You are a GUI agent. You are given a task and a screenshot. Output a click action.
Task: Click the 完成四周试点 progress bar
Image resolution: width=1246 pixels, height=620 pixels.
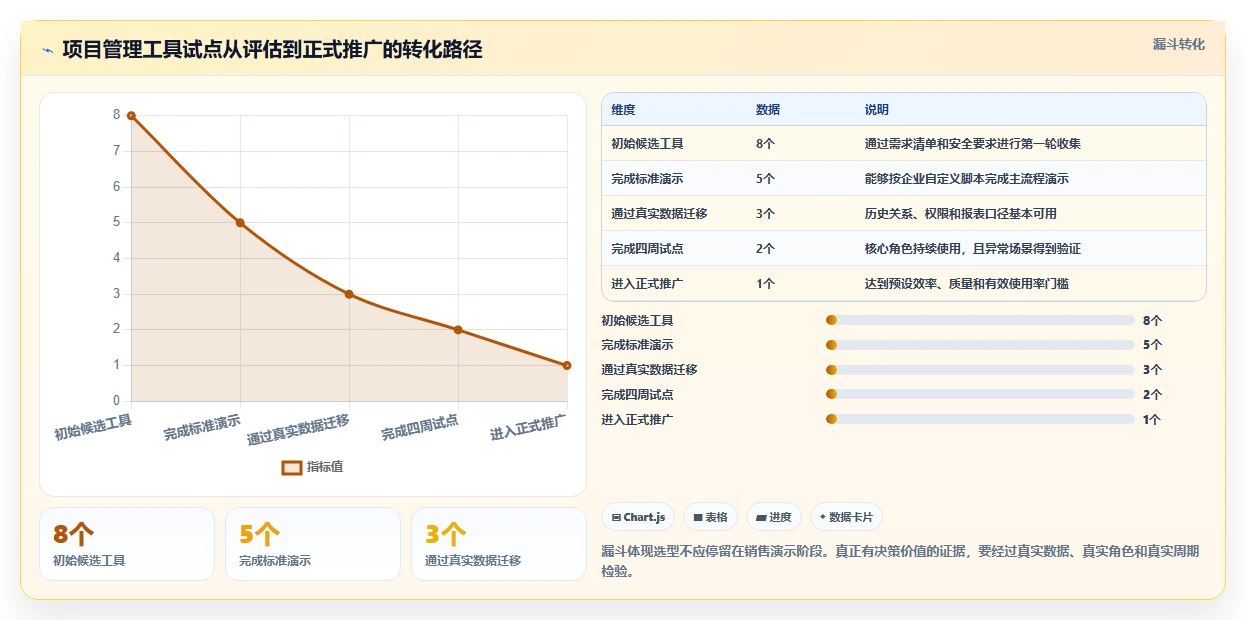(x=980, y=394)
